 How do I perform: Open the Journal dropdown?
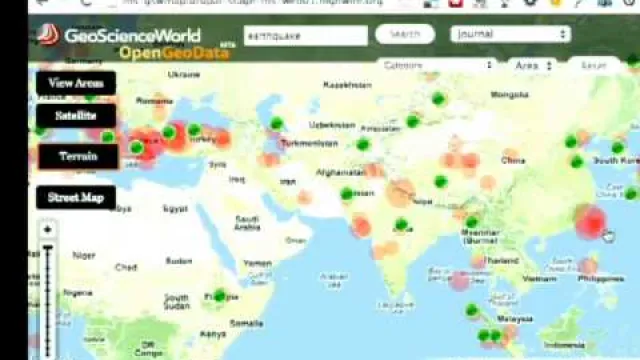[x=510, y=34]
